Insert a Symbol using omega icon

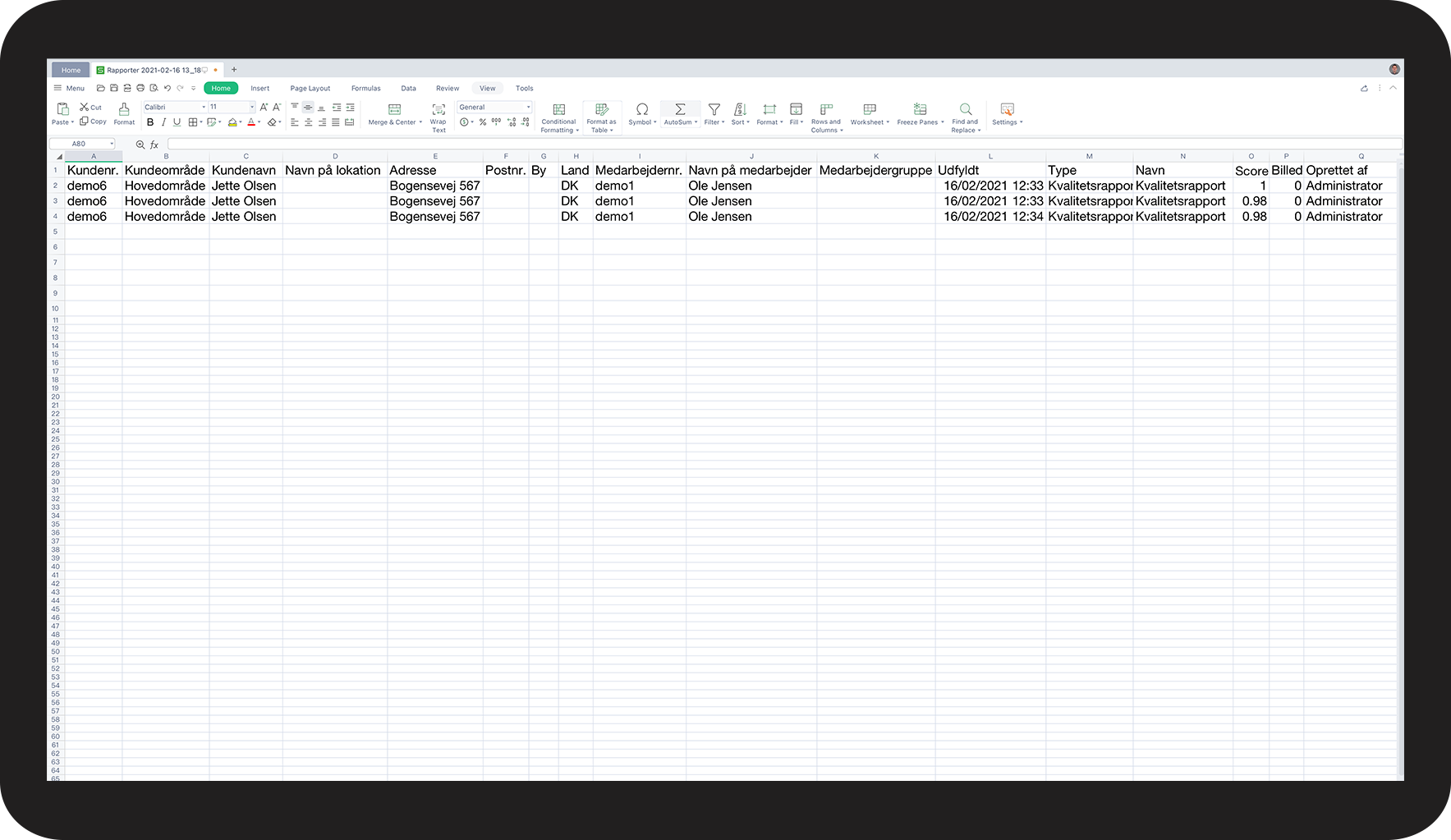click(x=642, y=109)
